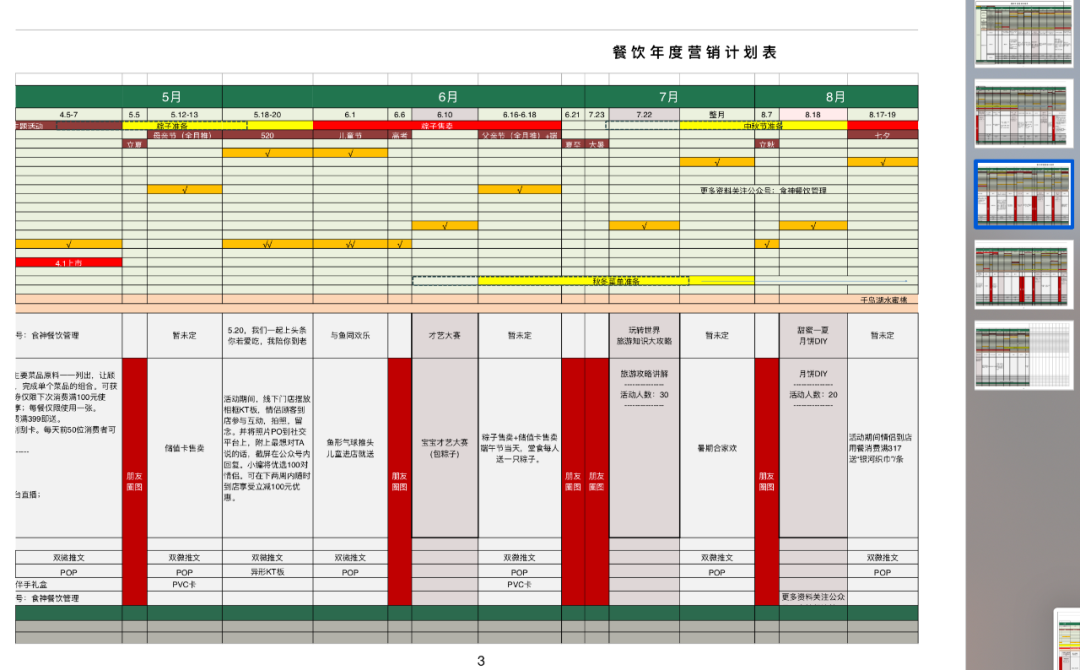The height and width of the screenshot is (670, 1080).
Task: Select the 旅游攻略讲解 text
Action: click(644, 374)
